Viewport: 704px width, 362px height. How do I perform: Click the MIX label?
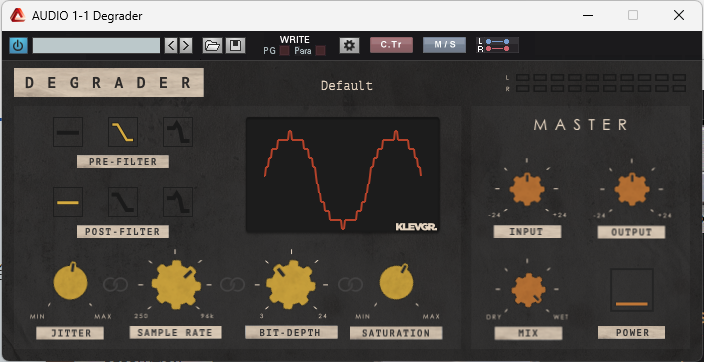coord(528,333)
